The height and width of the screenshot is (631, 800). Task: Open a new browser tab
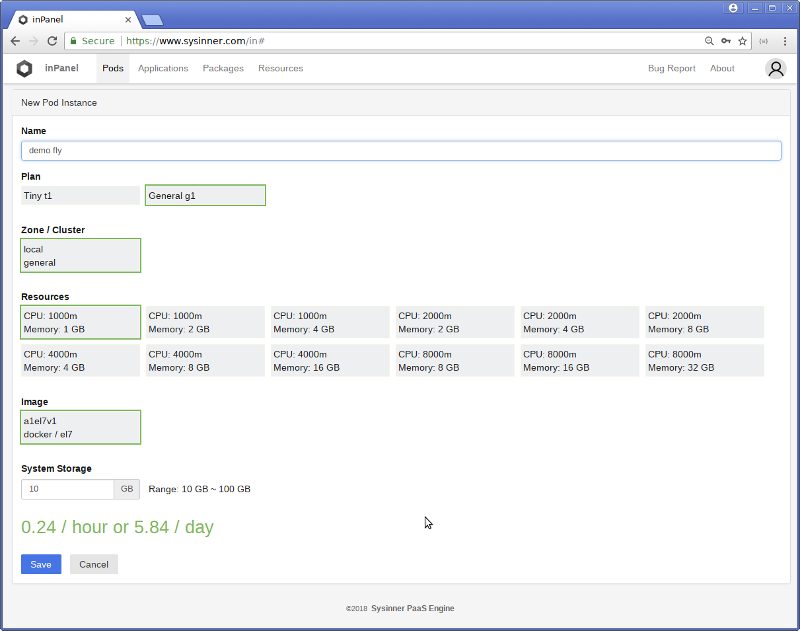(152, 20)
